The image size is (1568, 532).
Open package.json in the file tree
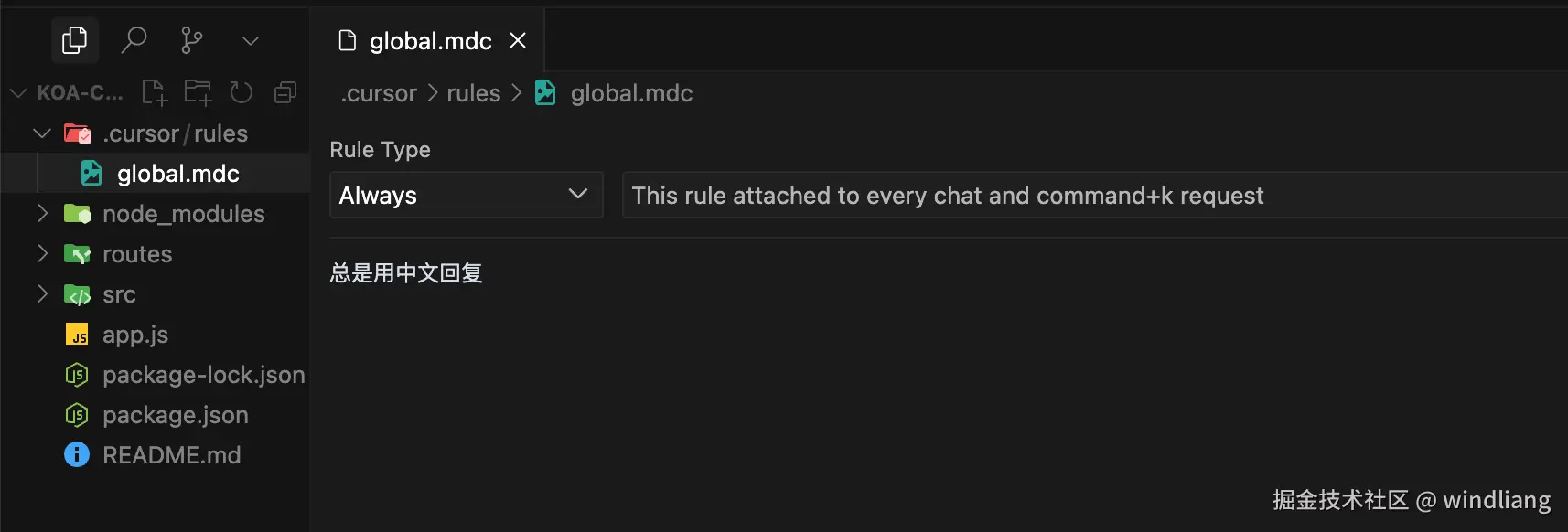(175, 415)
